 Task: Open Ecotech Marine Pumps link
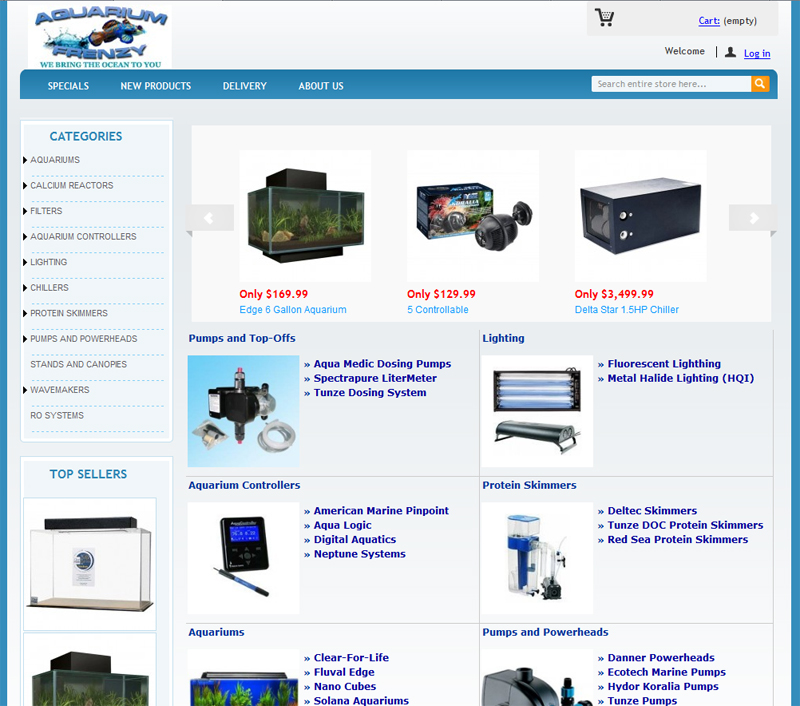(666, 672)
